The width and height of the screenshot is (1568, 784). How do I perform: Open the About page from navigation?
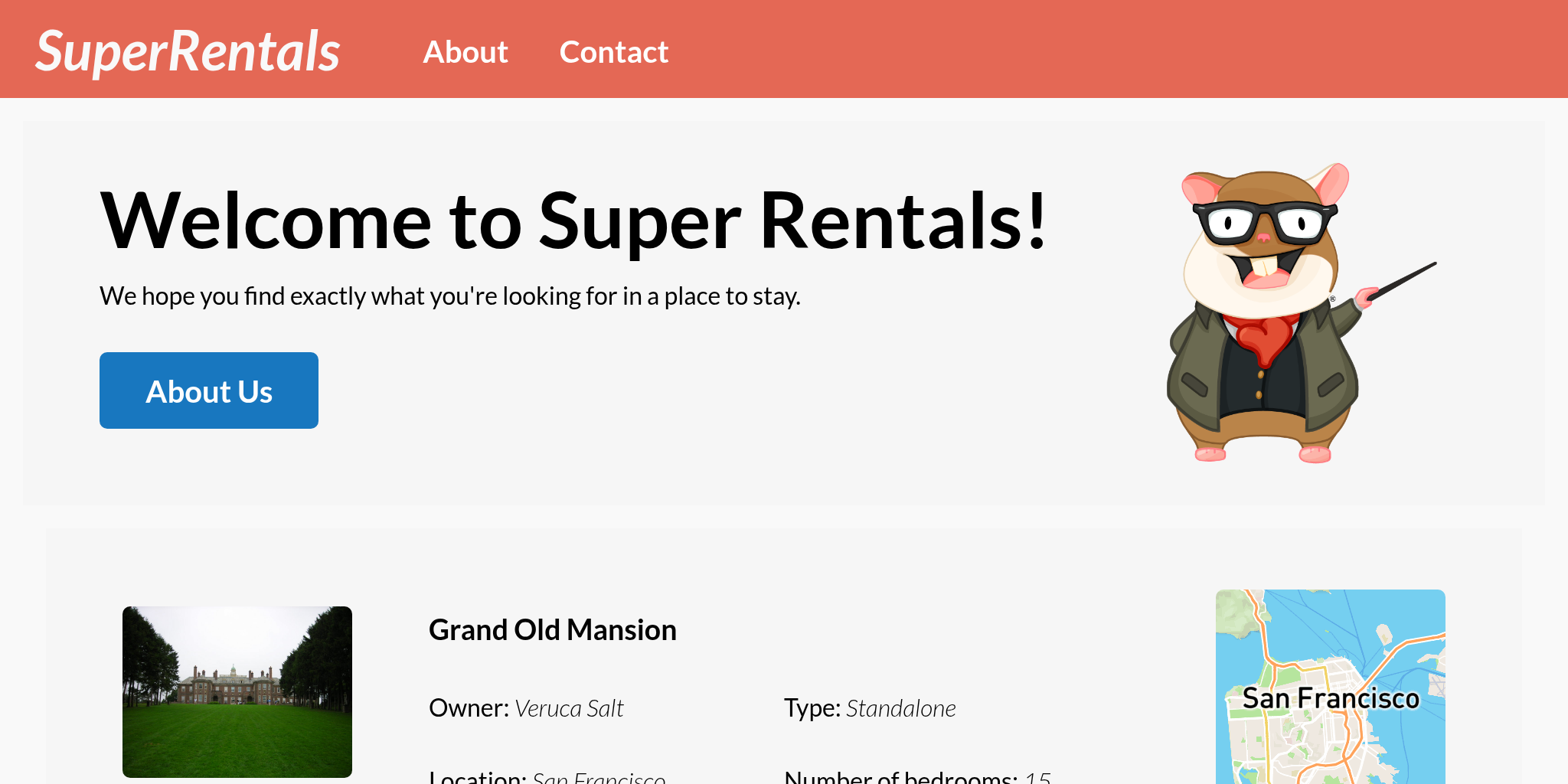pyautogui.click(x=465, y=52)
